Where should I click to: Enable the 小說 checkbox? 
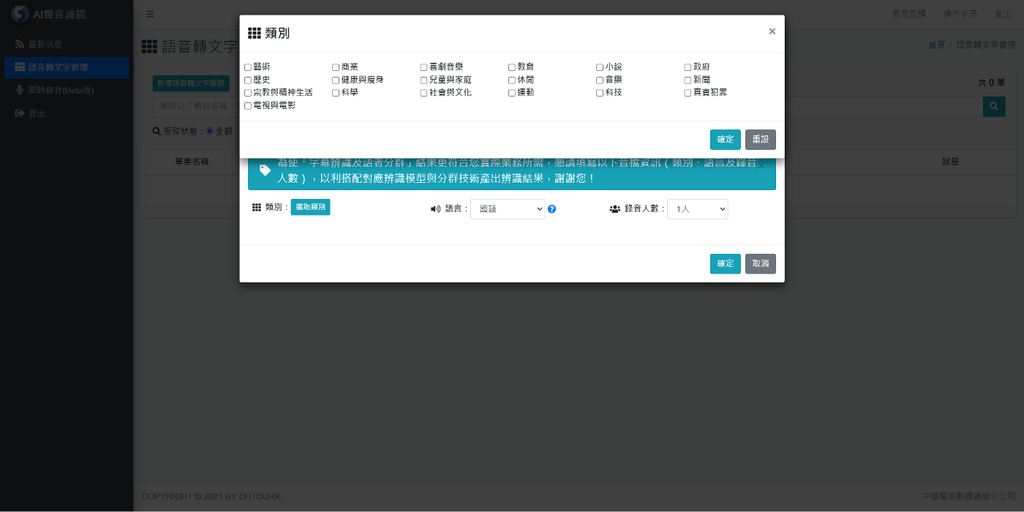coord(600,67)
